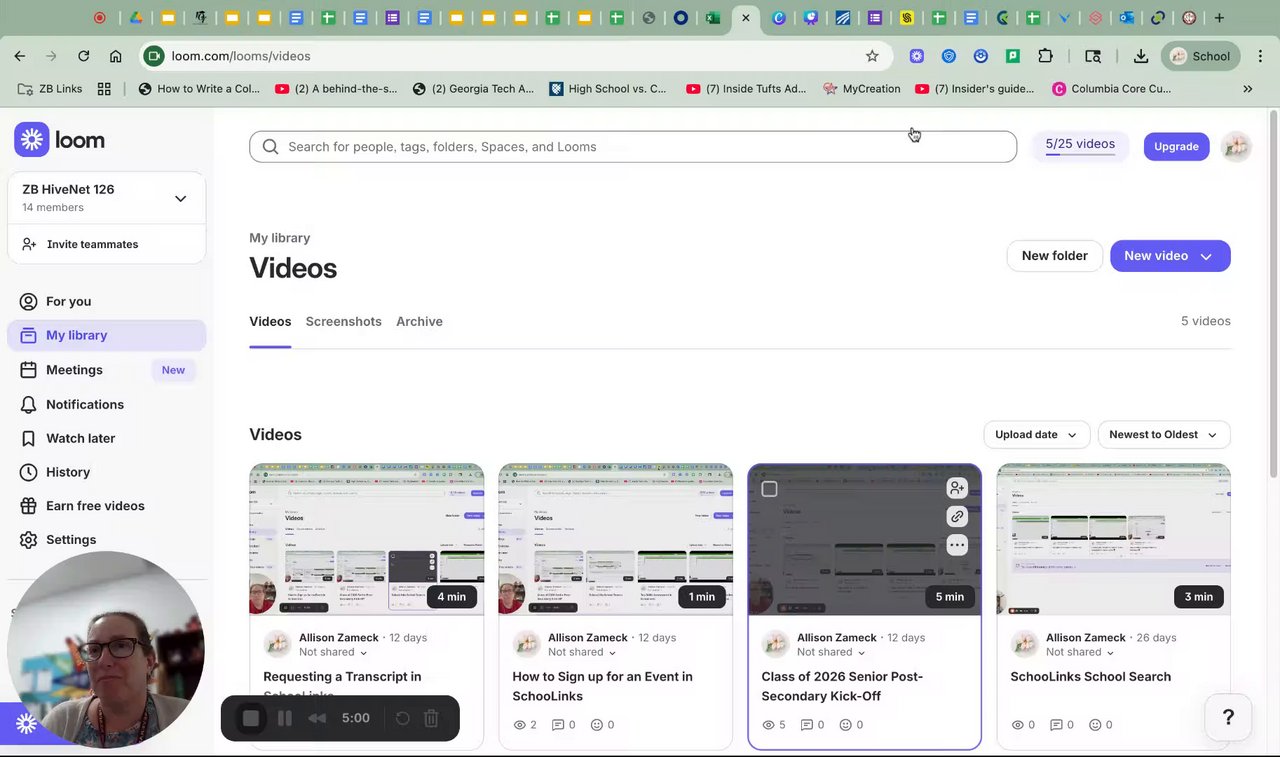Click the browser back arrow
The height and width of the screenshot is (757, 1280).
(x=20, y=56)
